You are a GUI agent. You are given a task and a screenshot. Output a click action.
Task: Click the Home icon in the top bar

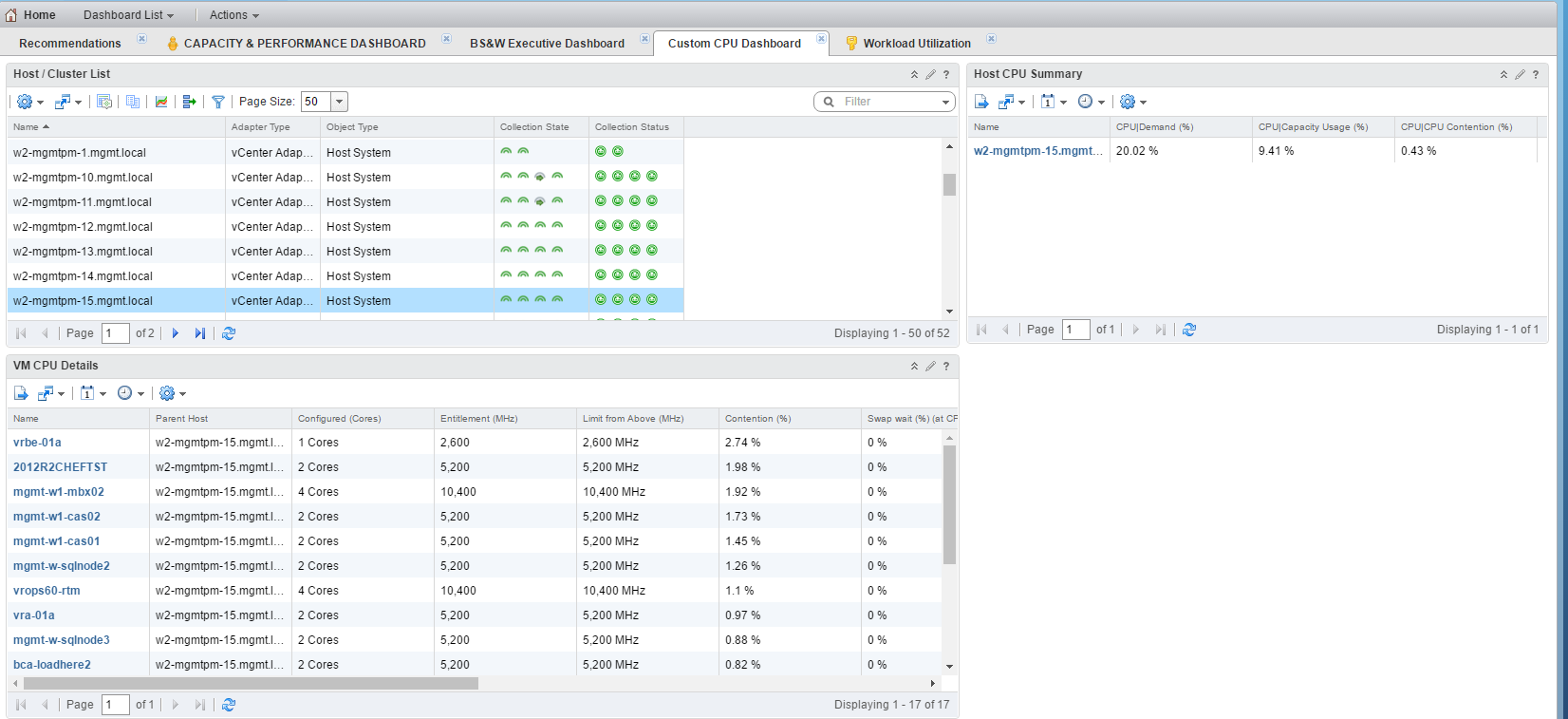11,15
